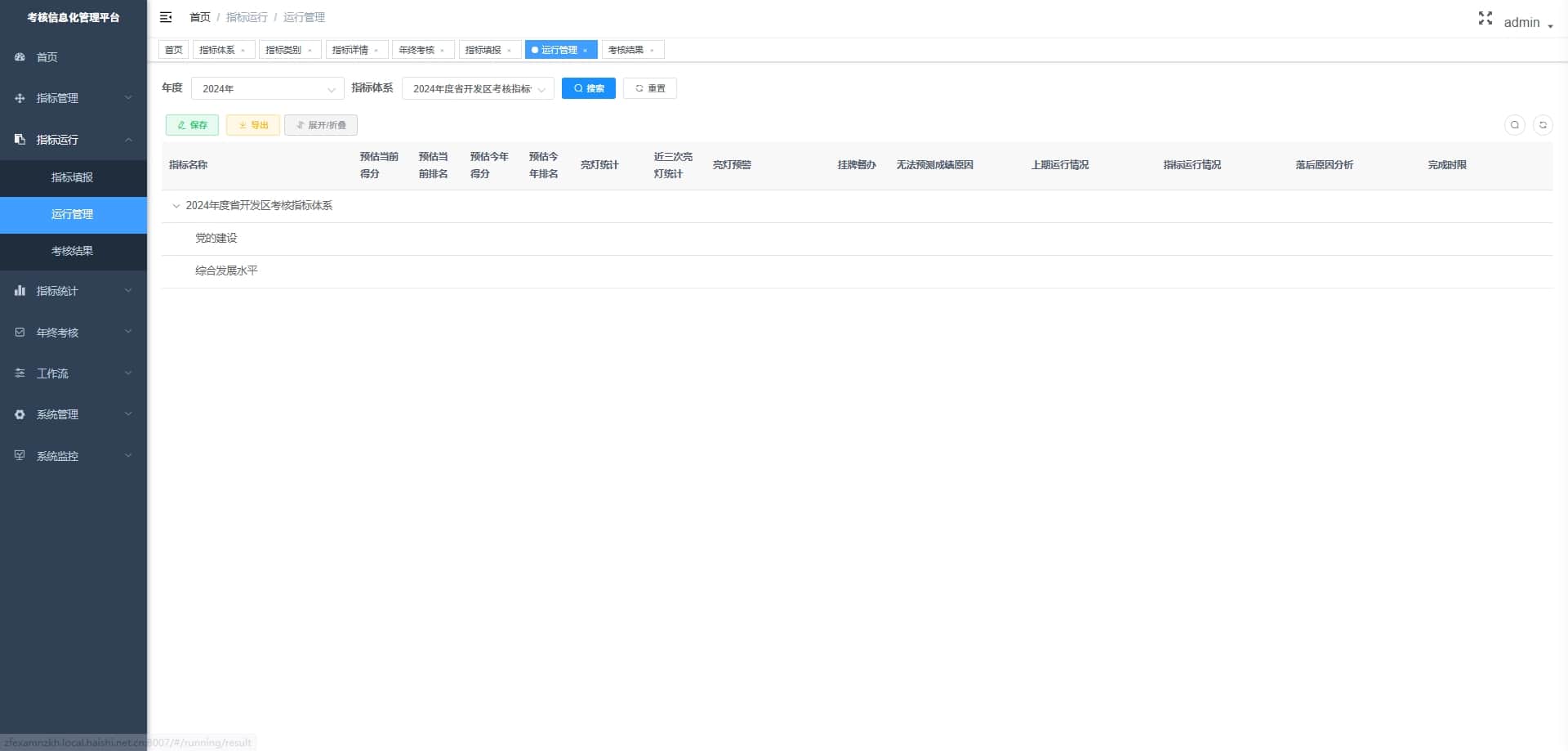Collapse the 指标运行 sidebar menu
Image resolution: width=1568 pixels, height=751 pixels.
pos(73,140)
